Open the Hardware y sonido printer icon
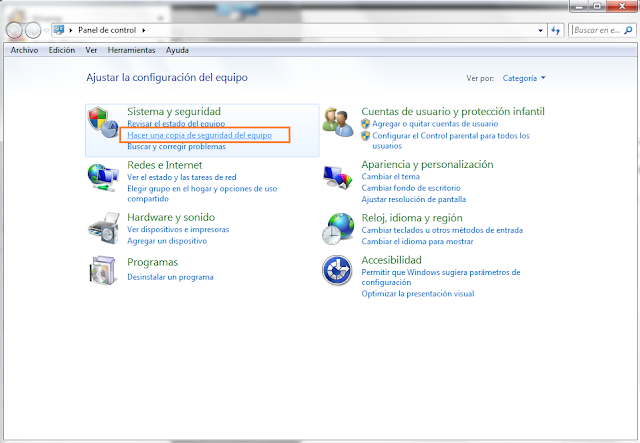This screenshot has height=443, width=640. [104, 228]
